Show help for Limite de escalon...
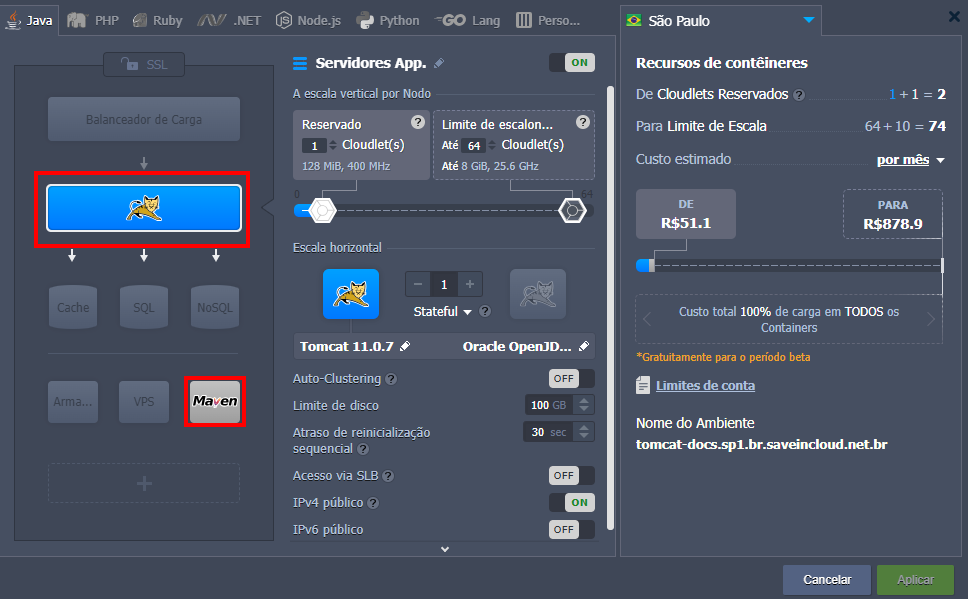This screenshot has width=968, height=599. coord(583,122)
